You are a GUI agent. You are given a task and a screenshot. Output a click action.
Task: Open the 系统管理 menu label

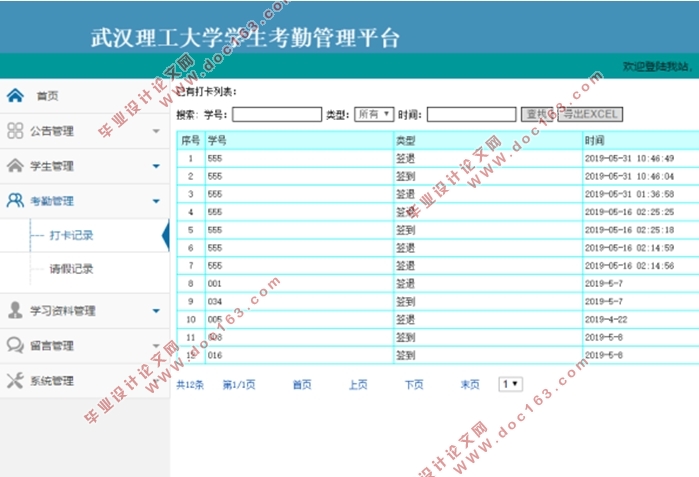[x=52, y=381]
